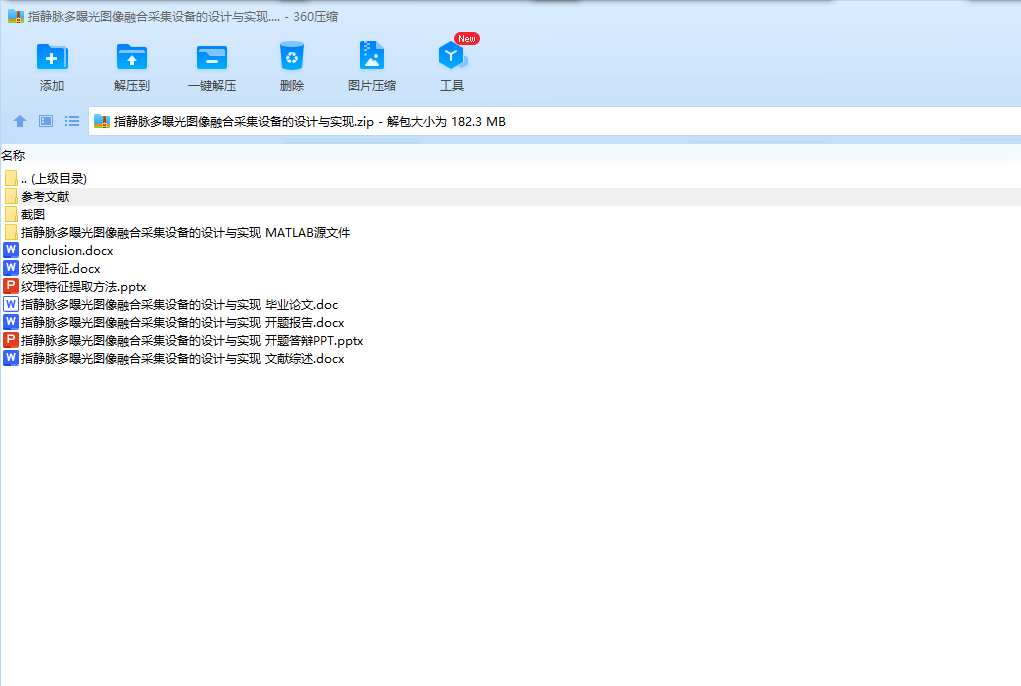Select the conclusion.docx file name

[67, 251]
